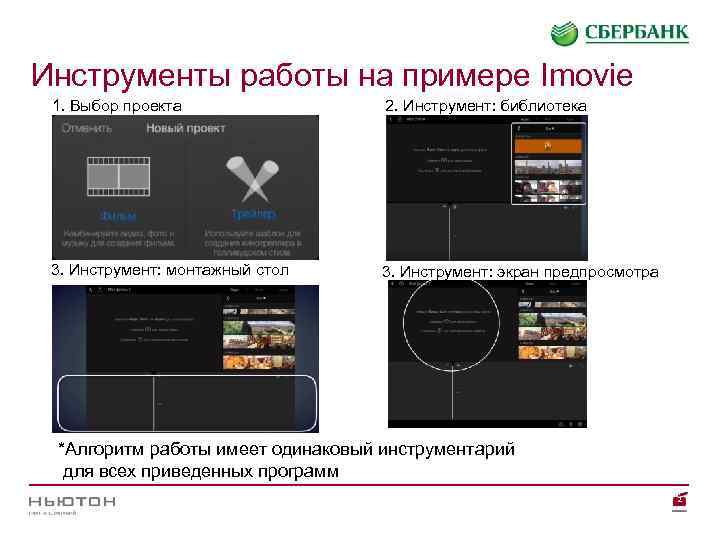Click the caption 2. Инструмент: библиотека
This screenshot has width=720, height=540.
click(486, 106)
